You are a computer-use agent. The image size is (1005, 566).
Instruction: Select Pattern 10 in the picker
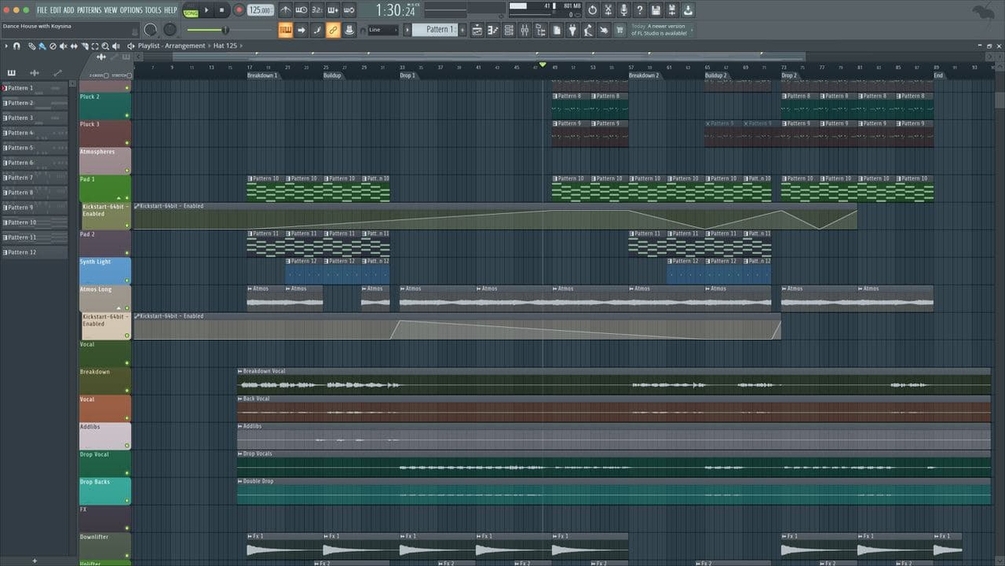(x=35, y=222)
